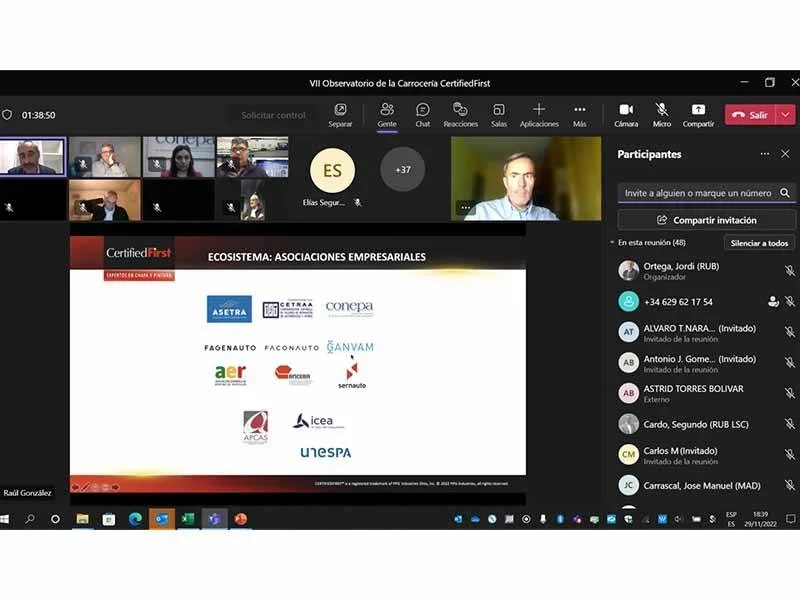Open the Salas breakout rooms
Screen dimensions: 800x600
498,115
